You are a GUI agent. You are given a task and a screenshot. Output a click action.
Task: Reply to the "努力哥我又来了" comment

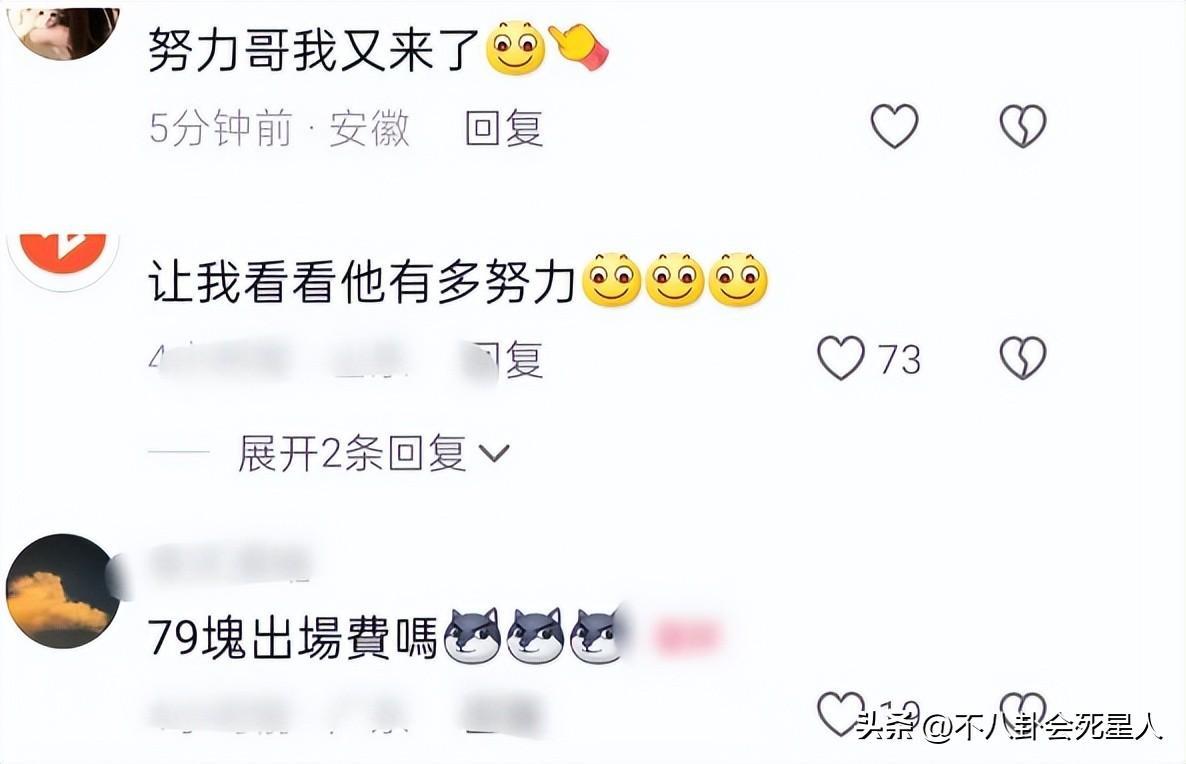[504, 127]
